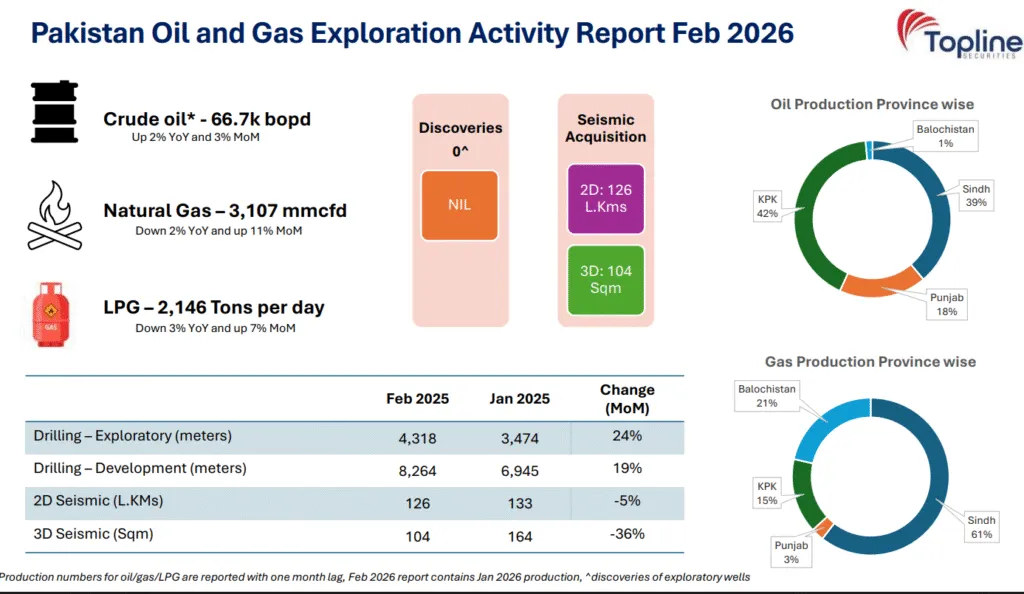
Task: Select the purple 2D: 126 L.Kms box
Action: [606, 199]
